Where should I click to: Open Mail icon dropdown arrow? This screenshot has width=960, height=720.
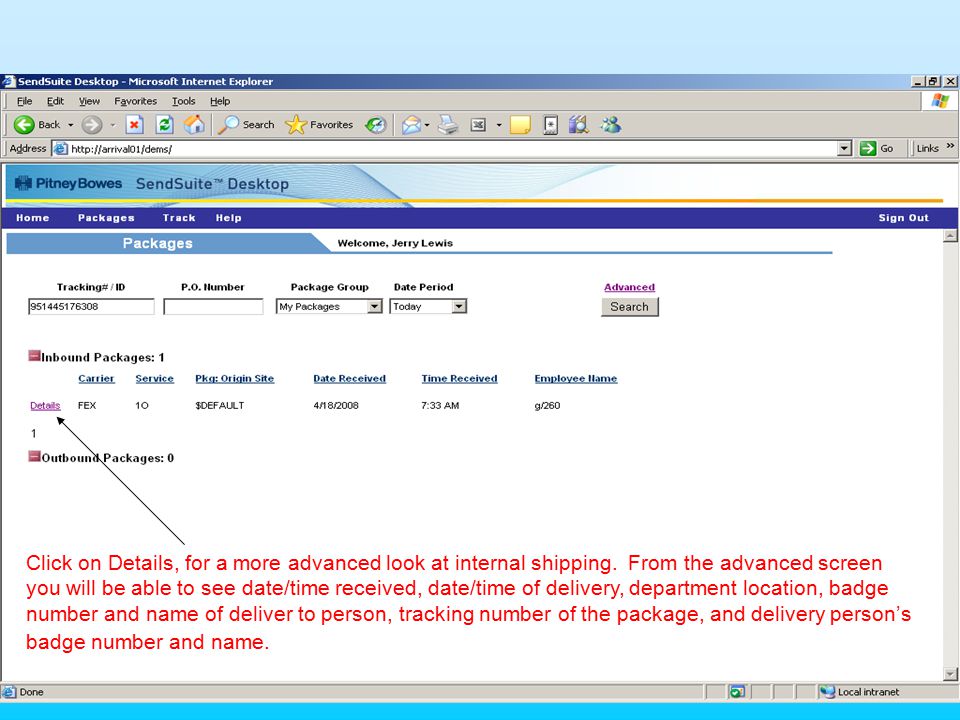click(x=427, y=125)
